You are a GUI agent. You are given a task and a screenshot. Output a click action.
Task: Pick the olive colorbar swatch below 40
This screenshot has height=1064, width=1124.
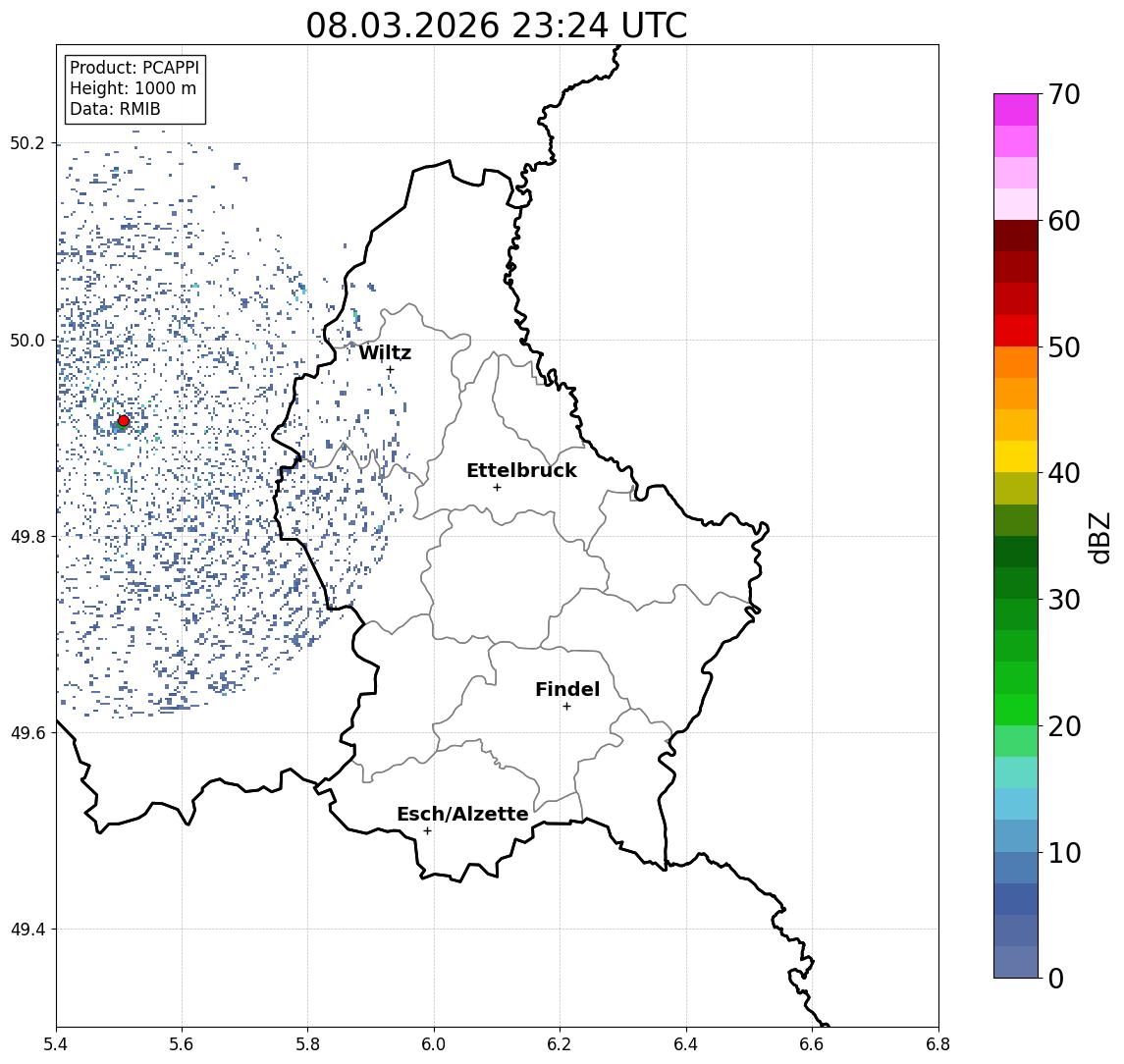tap(1016, 488)
